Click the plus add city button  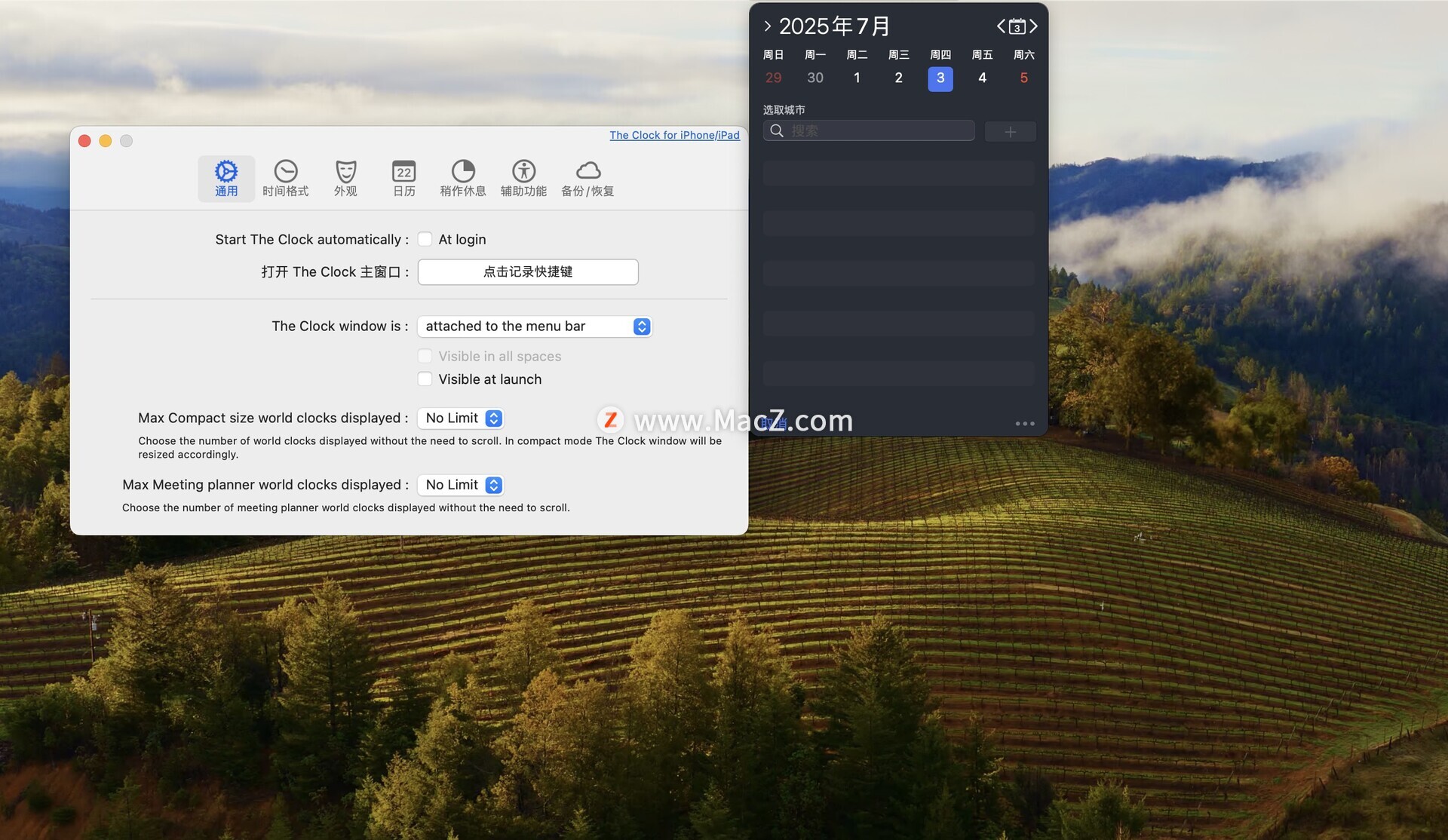coord(1011,132)
